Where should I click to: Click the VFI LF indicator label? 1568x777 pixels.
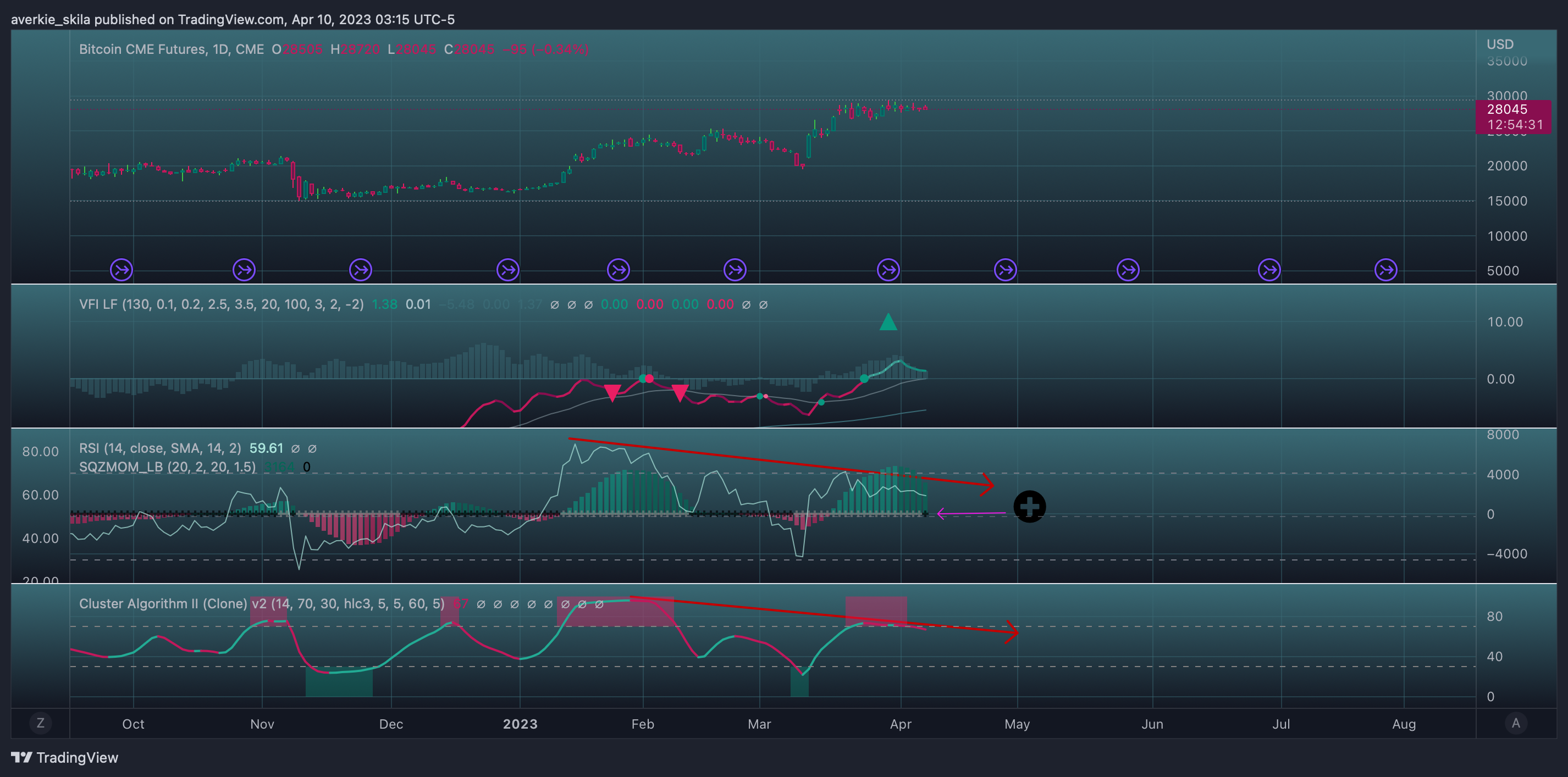[x=222, y=304]
